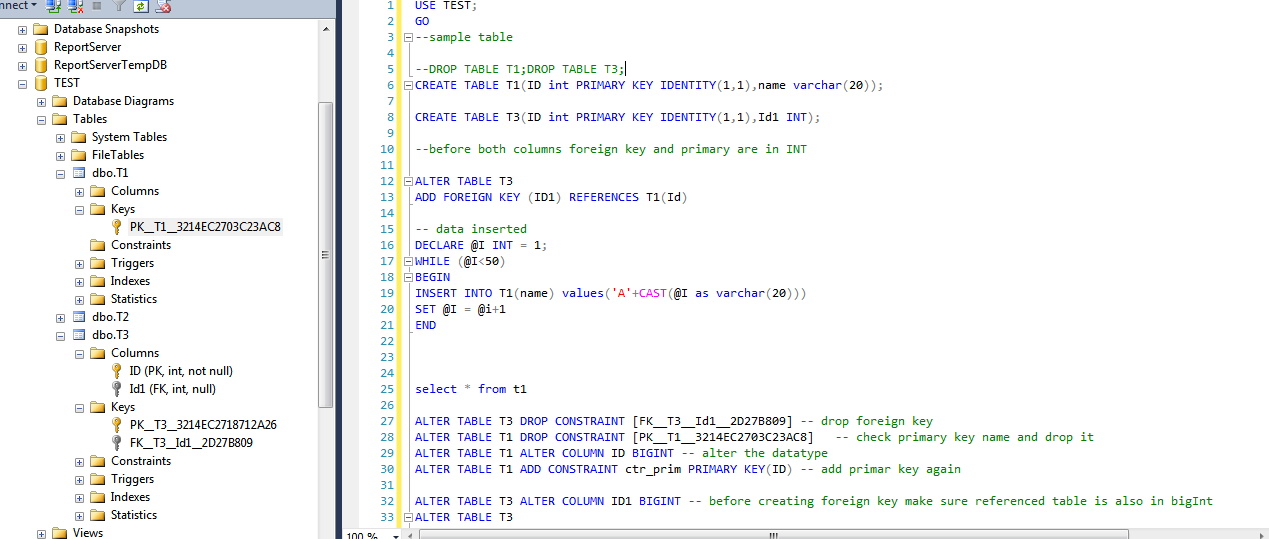Click the Database Diagrams folder icon
The image size is (1269, 539).
coord(60,101)
